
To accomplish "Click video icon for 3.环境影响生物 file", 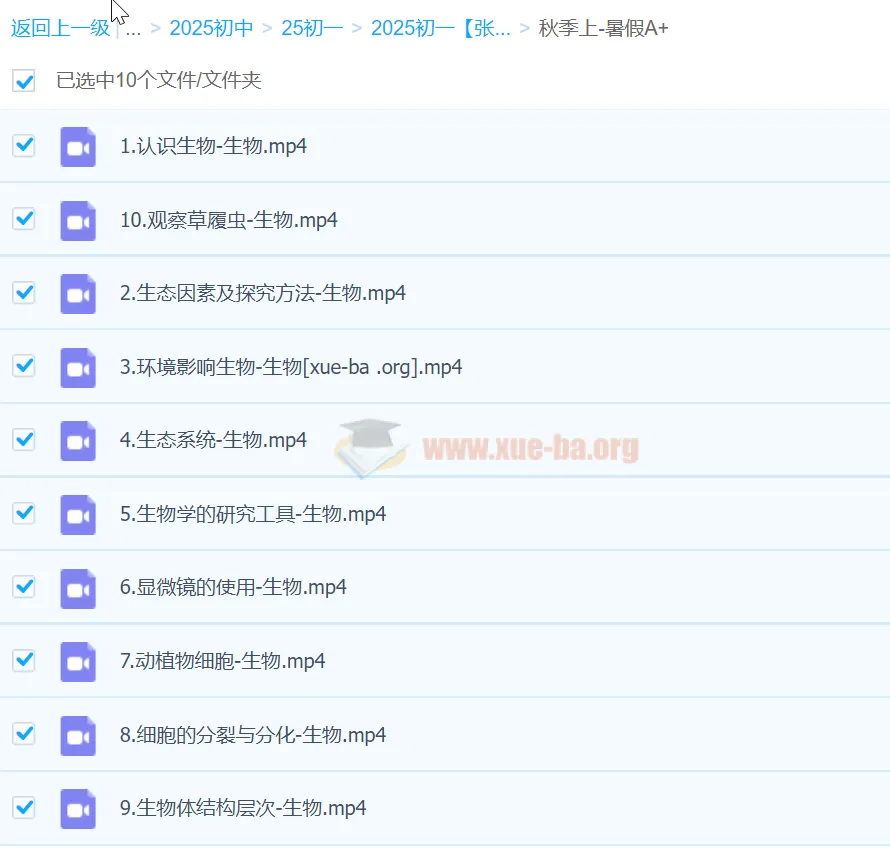I will click(78, 367).
